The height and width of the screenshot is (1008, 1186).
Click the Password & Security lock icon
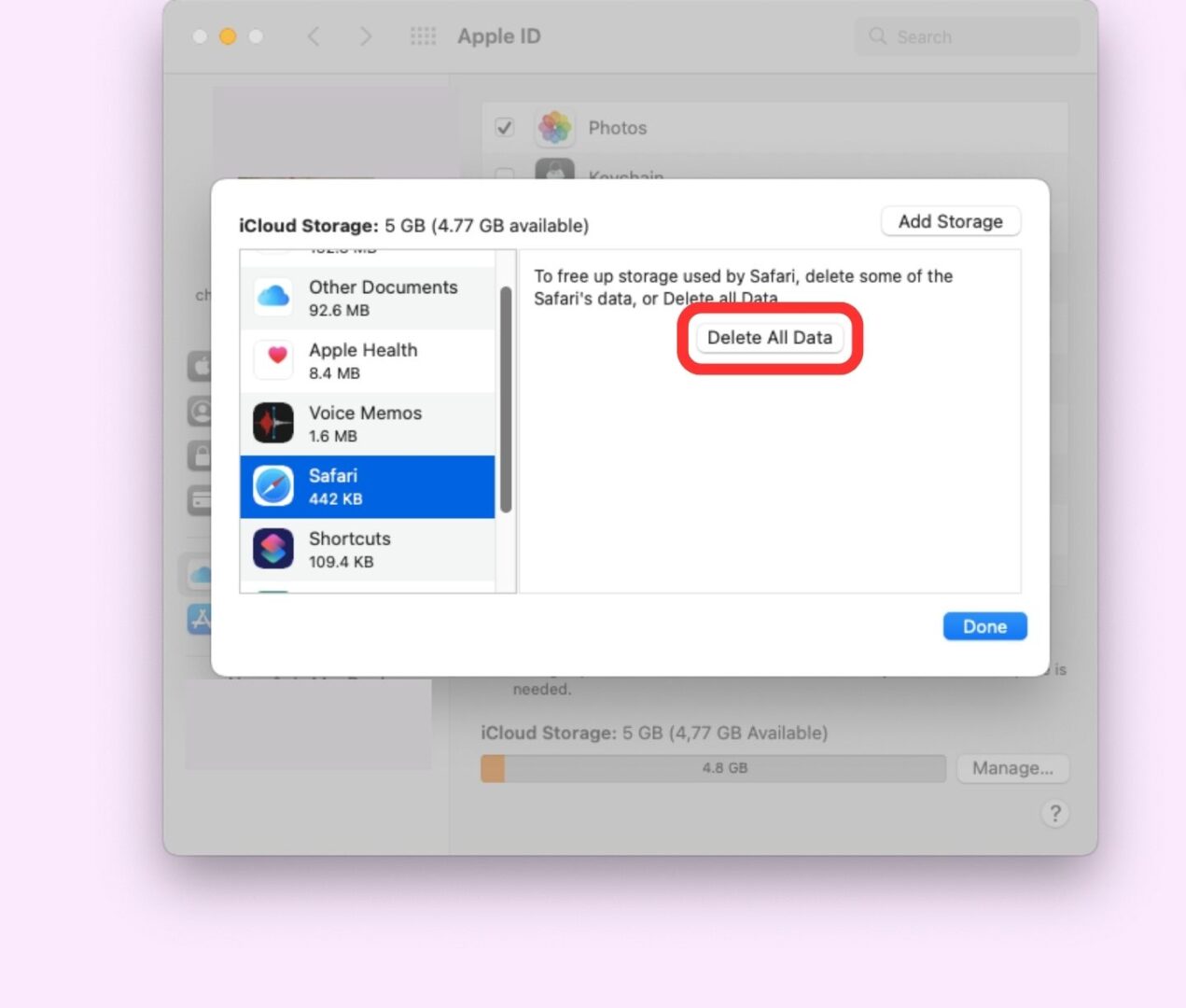coord(200,455)
